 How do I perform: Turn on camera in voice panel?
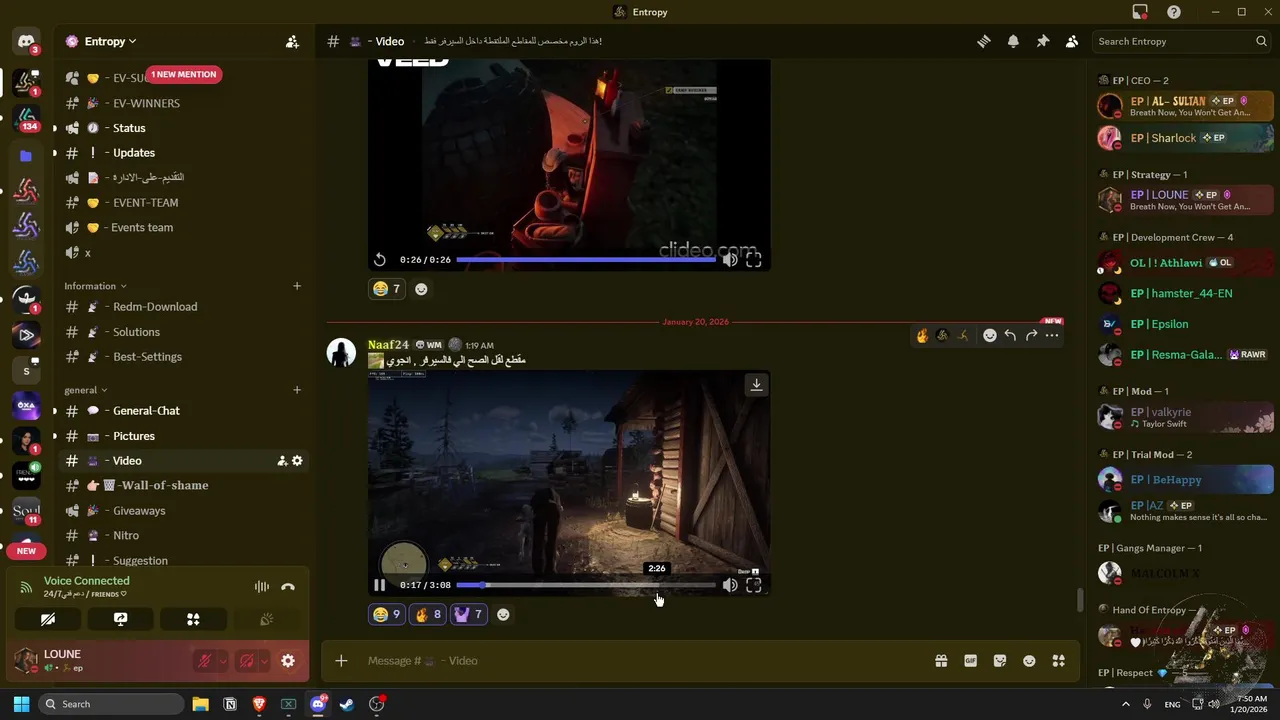click(x=47, y=620)
